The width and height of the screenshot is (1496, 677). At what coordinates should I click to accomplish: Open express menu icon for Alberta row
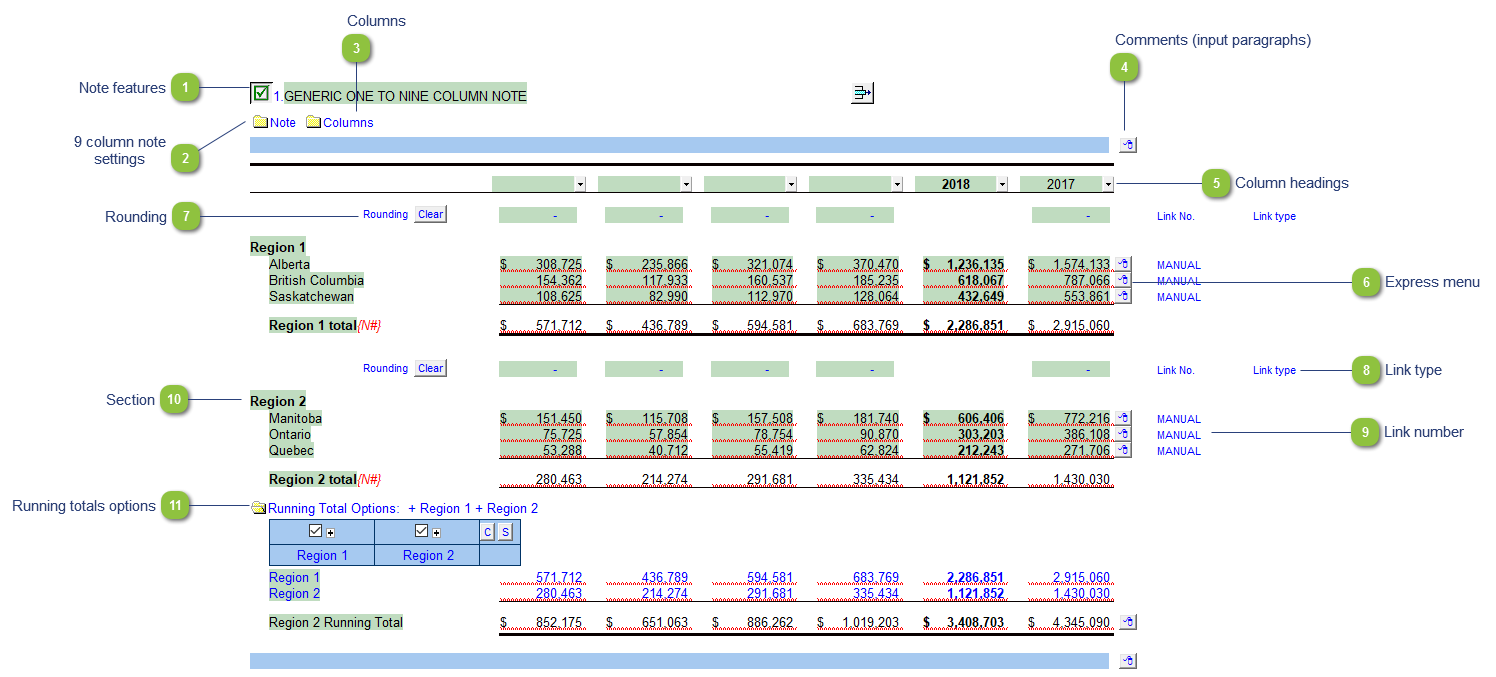point(1123,264)
